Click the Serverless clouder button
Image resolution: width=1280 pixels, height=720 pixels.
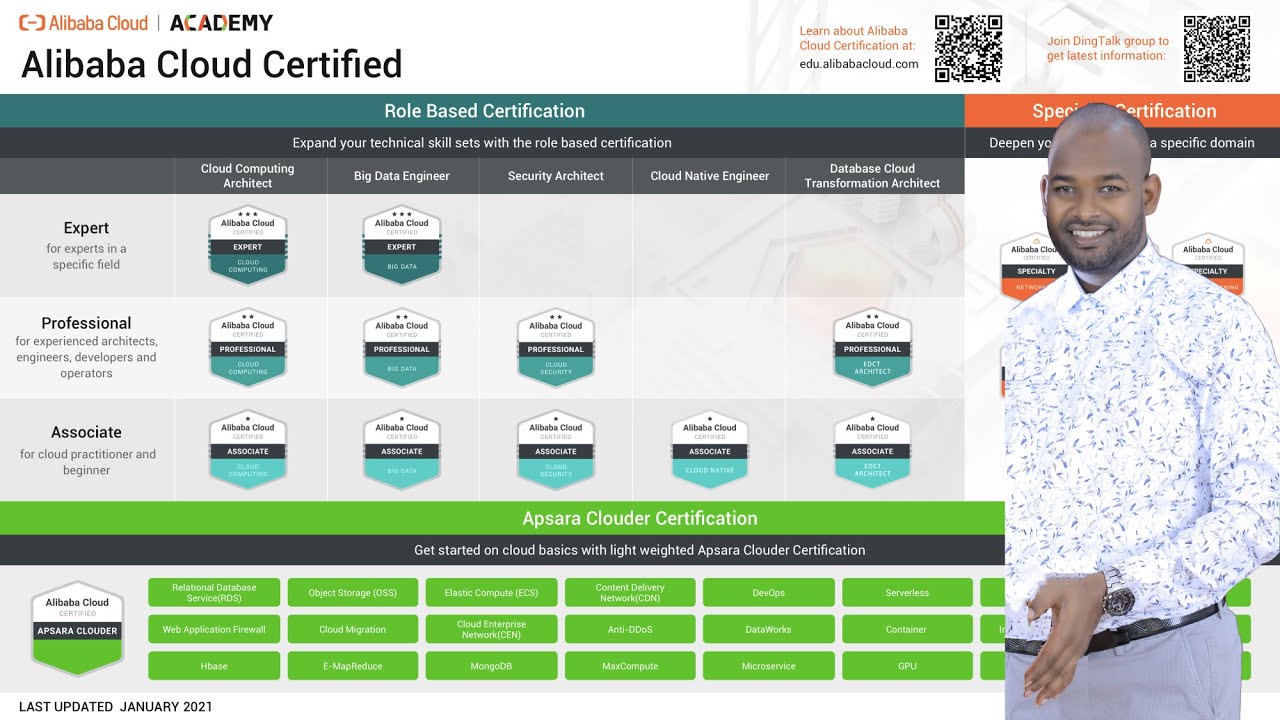click(x=907, y=592)
